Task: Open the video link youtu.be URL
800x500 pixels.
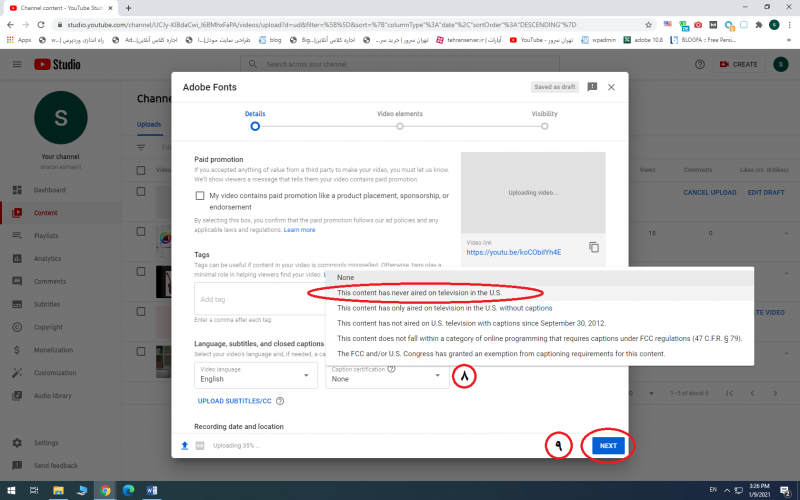Action: (513, 252)
